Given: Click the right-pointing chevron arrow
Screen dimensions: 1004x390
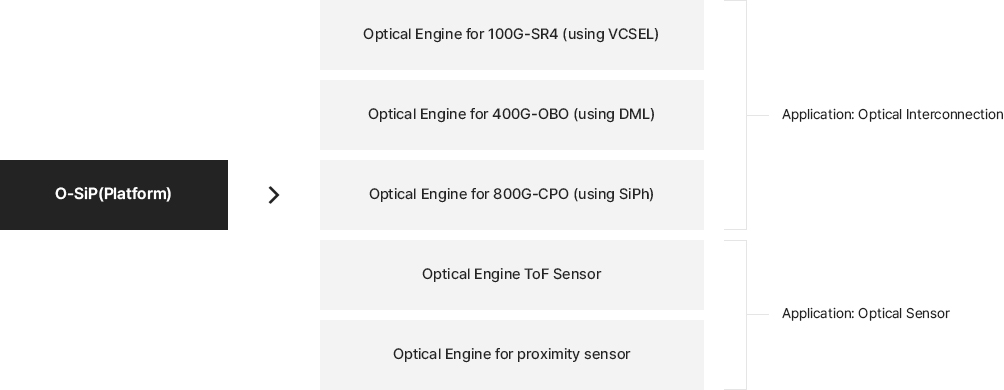Looking at the screenshot, I should pyautogui.click(x=273, y=195).
